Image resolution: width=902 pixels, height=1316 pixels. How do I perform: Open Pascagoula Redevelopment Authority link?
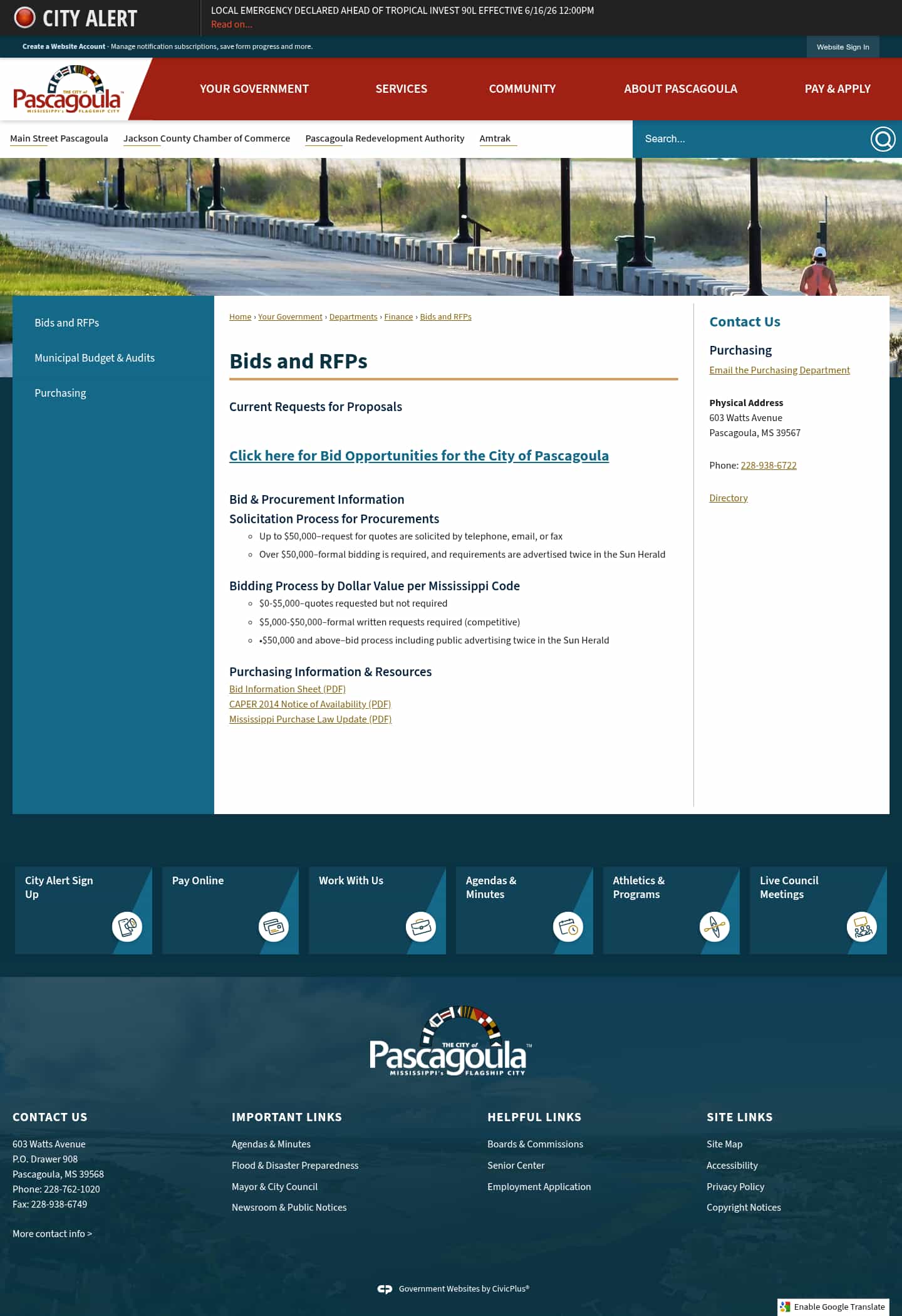coord(385,138)
